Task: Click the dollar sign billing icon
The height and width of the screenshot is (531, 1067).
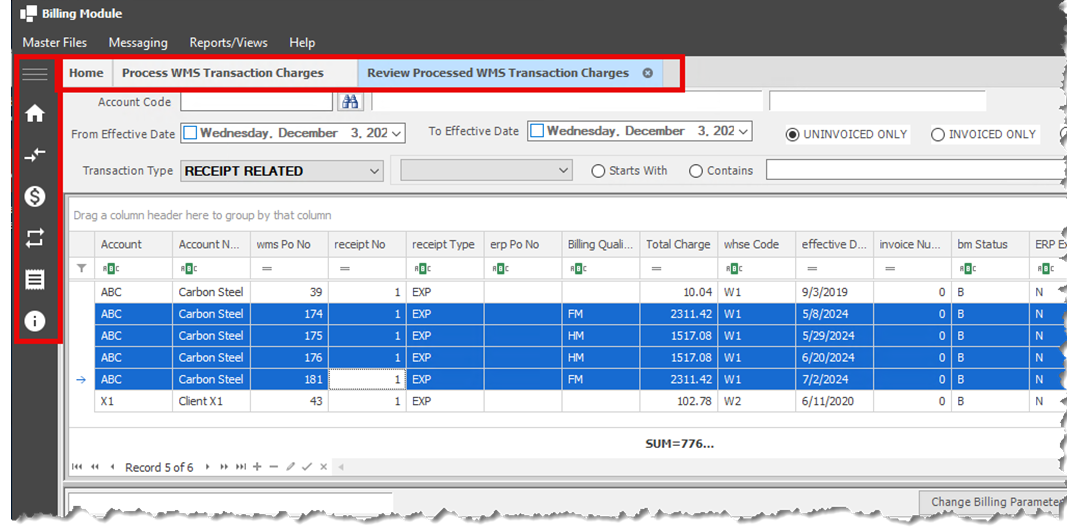Action: pyautogui.click(x=35, y=196)
